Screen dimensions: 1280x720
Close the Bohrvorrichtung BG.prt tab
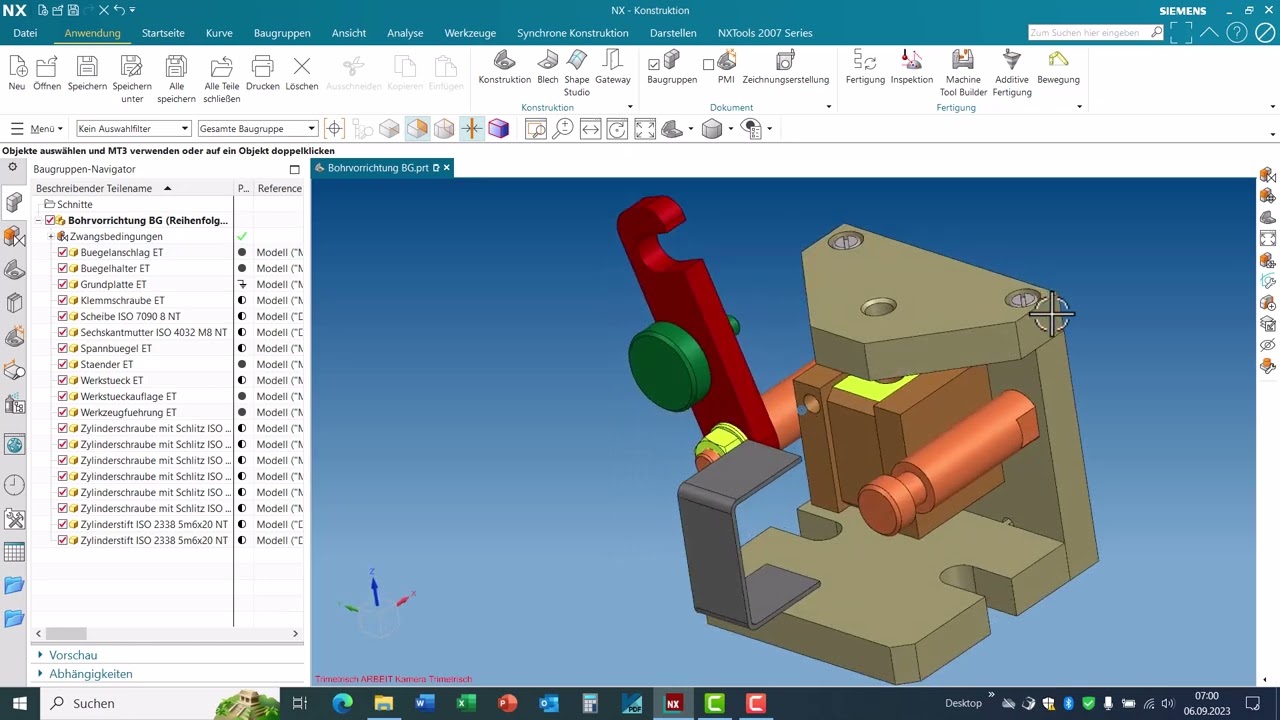447,168
